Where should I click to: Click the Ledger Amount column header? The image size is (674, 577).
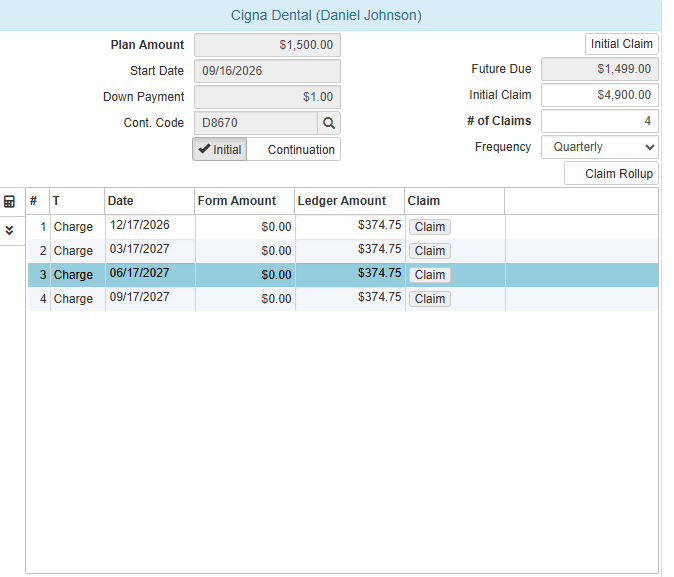pos(349,201)
